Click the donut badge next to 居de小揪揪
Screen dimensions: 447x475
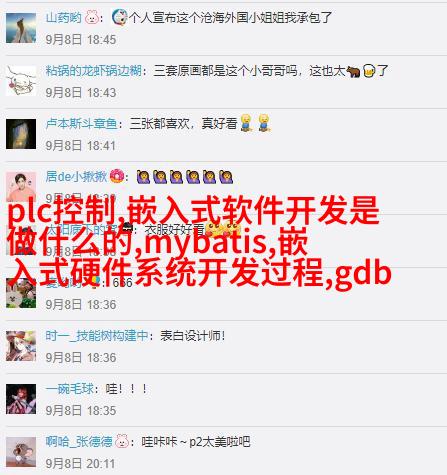coord(117,176)
